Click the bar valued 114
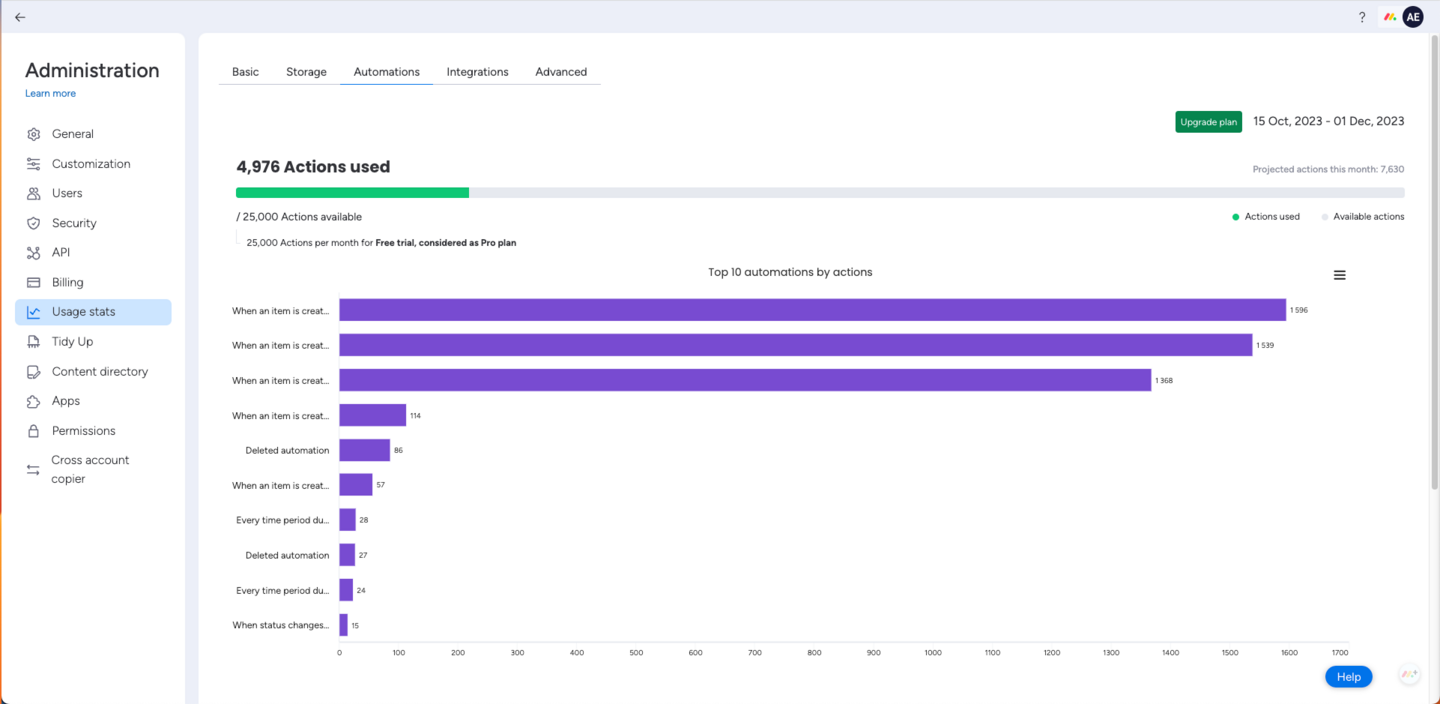The image size is (1440, 704). pyautogui.click(x=372, y=415)
